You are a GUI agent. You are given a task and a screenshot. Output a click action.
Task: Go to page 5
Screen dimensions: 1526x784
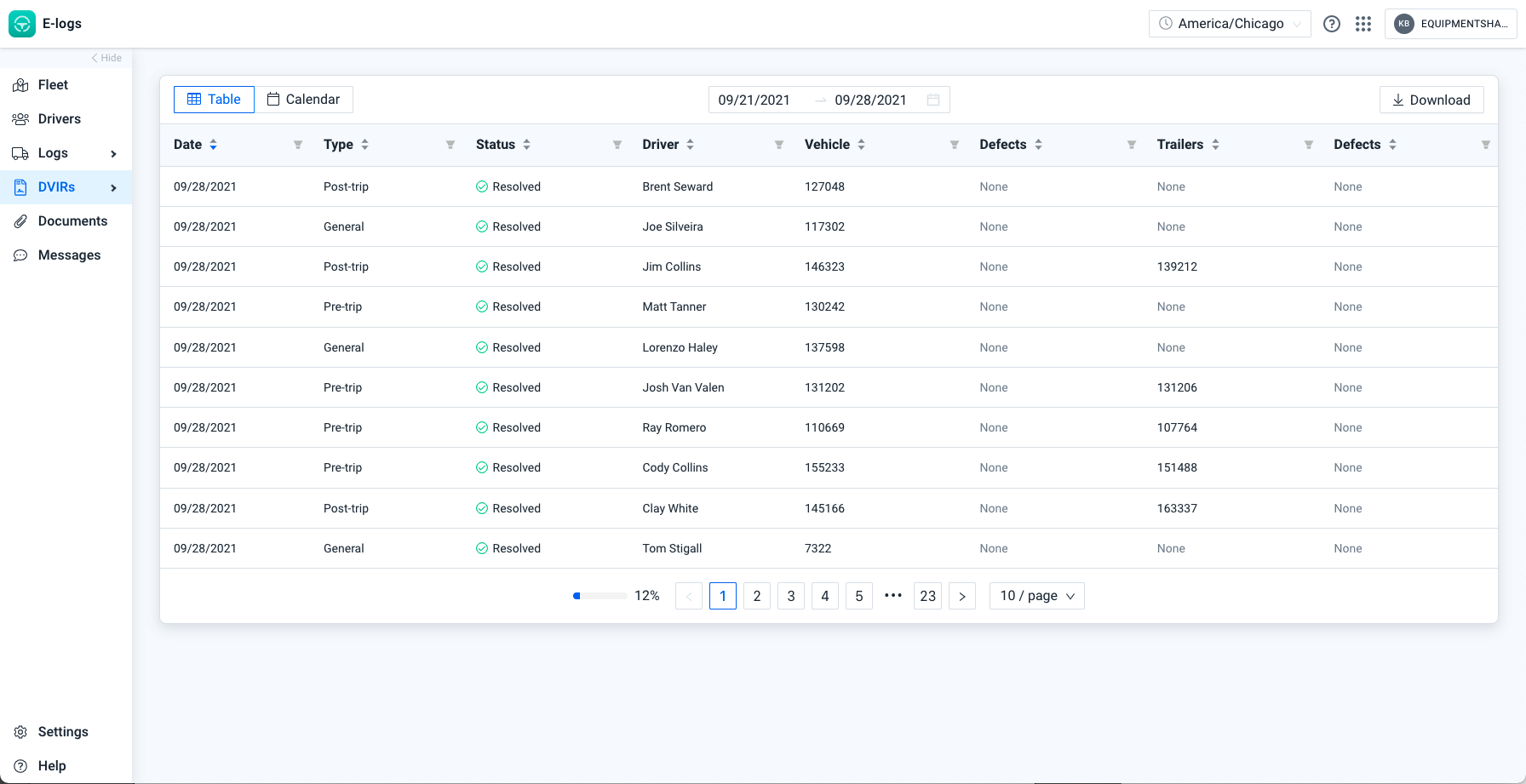pos(859,596)
